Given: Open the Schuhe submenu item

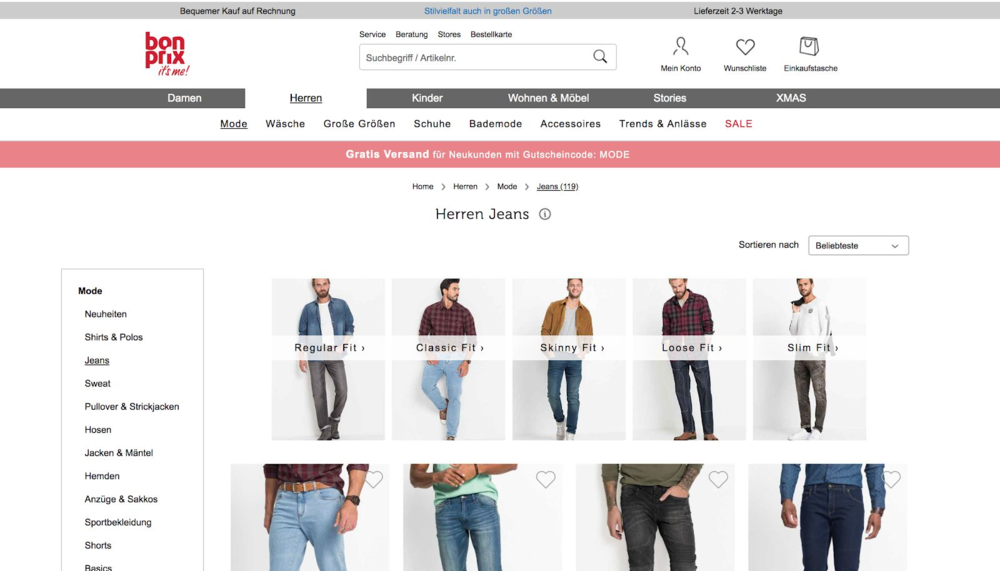Looking at the screenshot, I should click(432, 124).
